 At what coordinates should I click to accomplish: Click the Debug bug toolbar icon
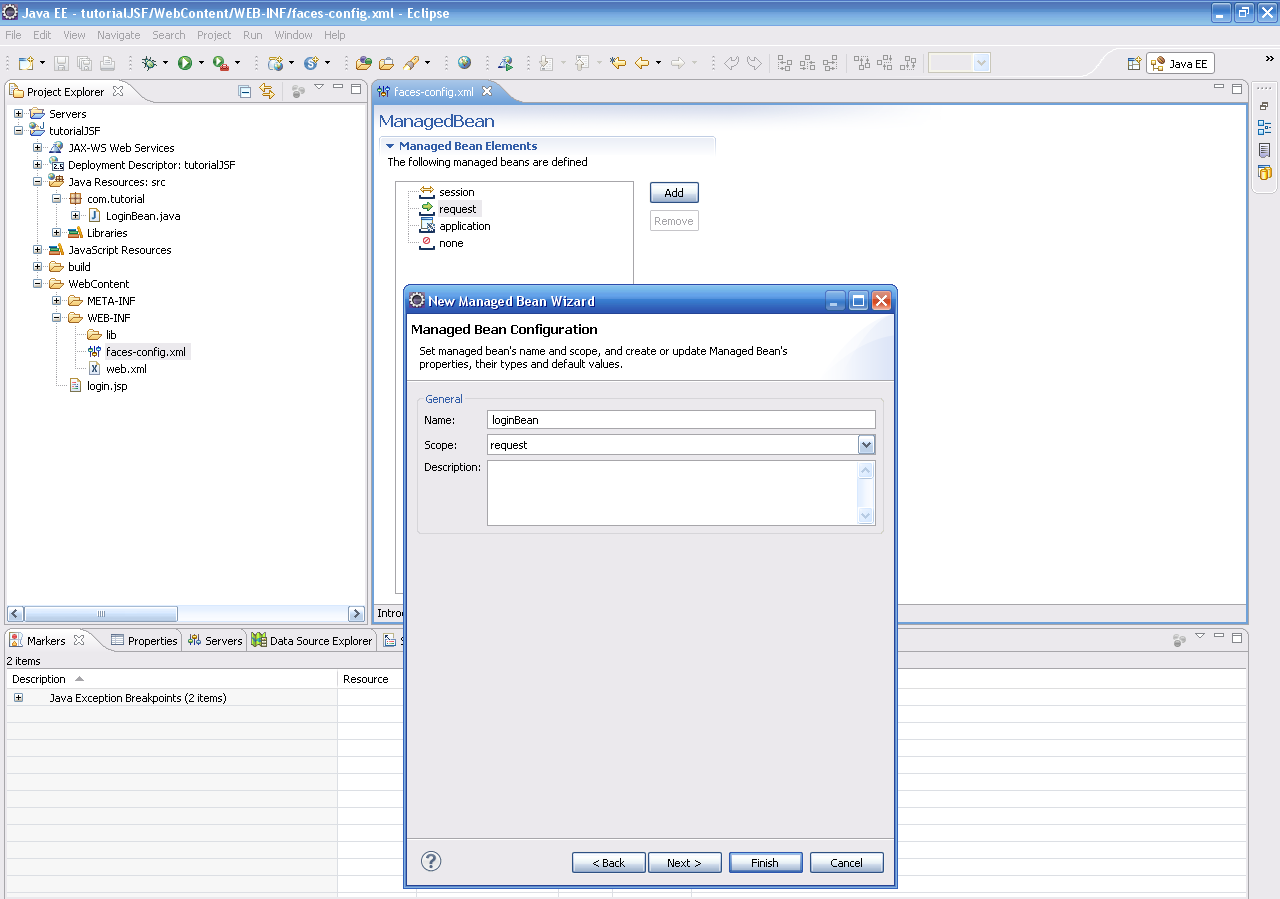[149, 63]
